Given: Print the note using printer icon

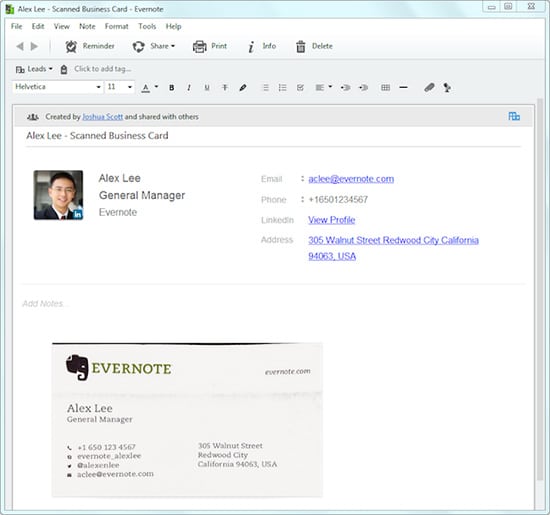Looking at the screenshot, I should (x=200, y=46).
